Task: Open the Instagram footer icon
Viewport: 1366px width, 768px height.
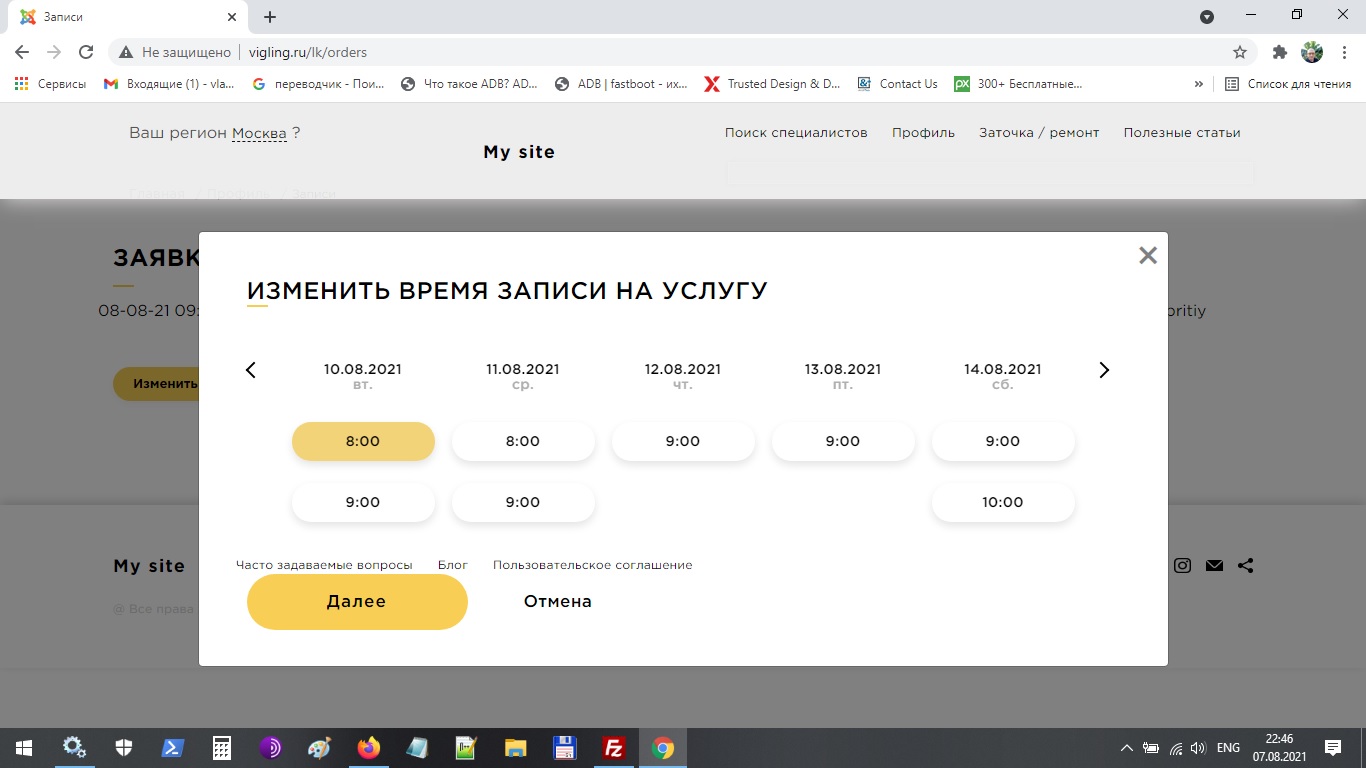Action: tap(1183, 565)
